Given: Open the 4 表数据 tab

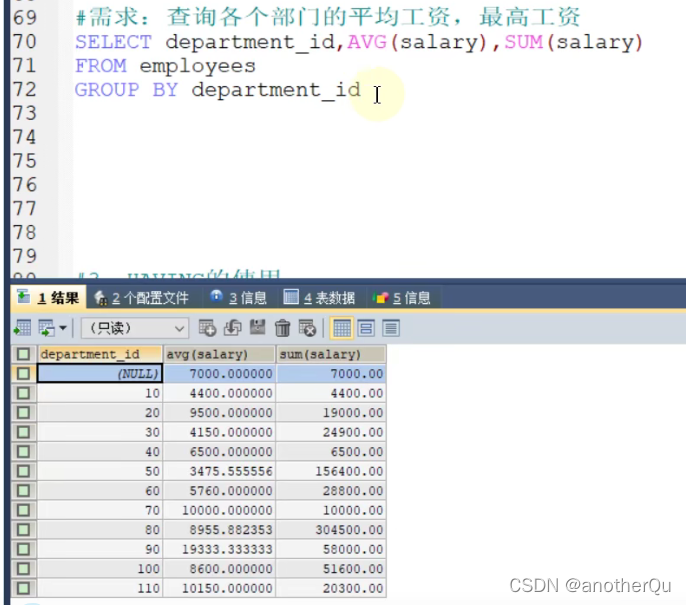Looking at the screenshot, I should 319,298.
